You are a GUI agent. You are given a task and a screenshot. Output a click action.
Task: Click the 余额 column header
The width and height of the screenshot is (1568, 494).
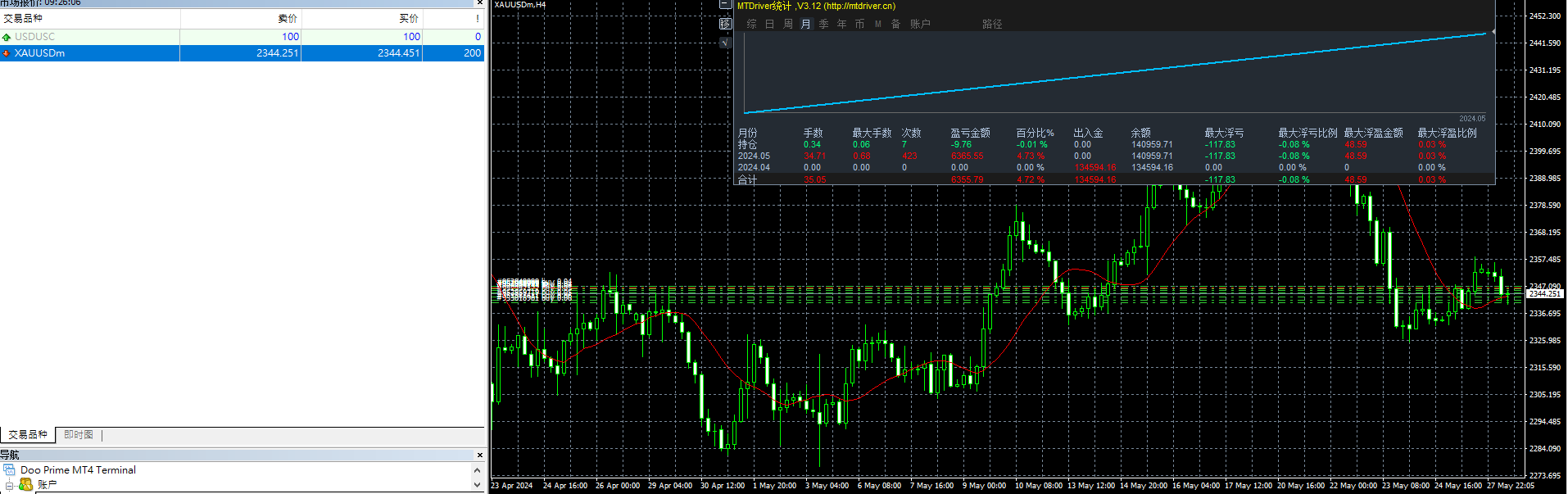point(1141,133)
